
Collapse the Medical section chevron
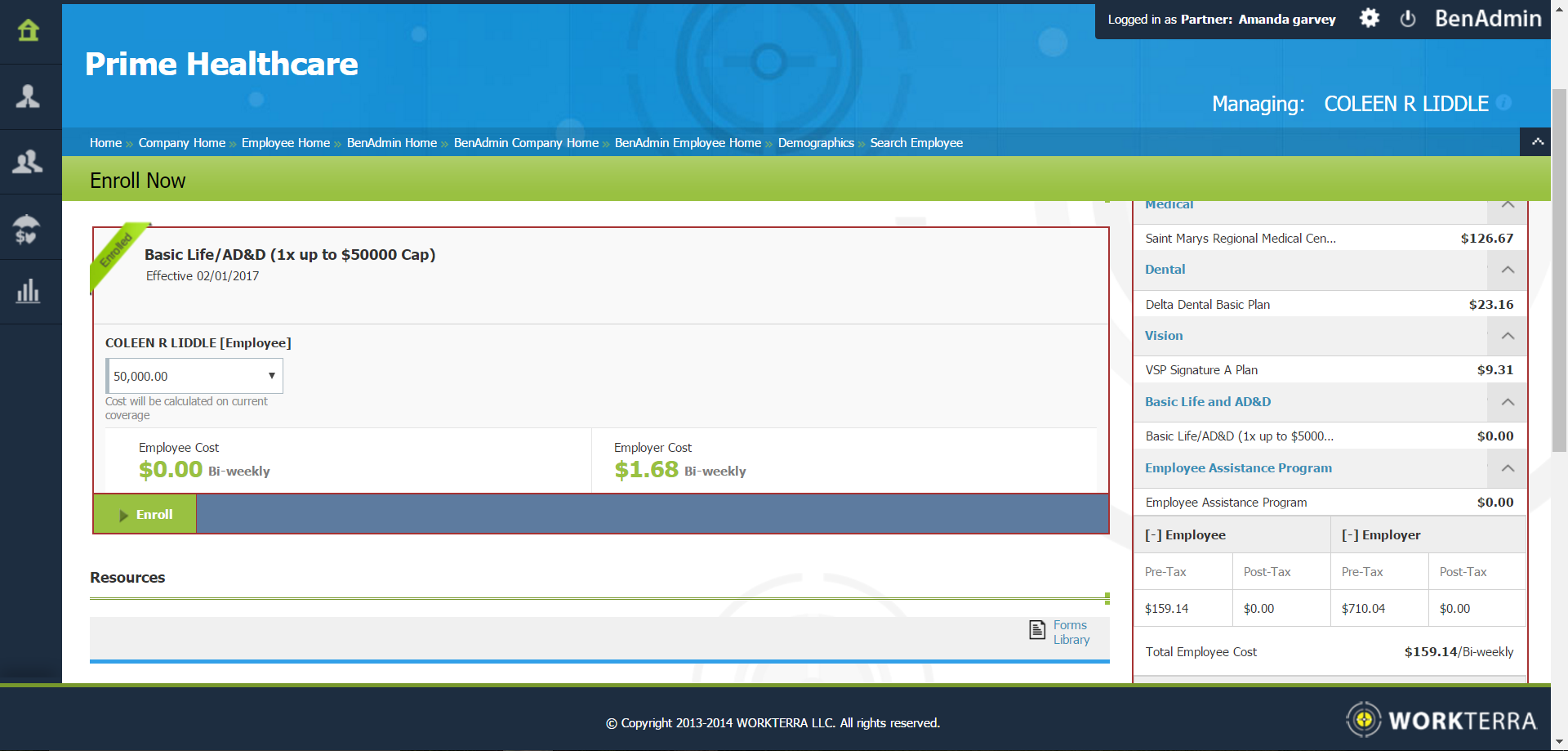point(1508,204)
